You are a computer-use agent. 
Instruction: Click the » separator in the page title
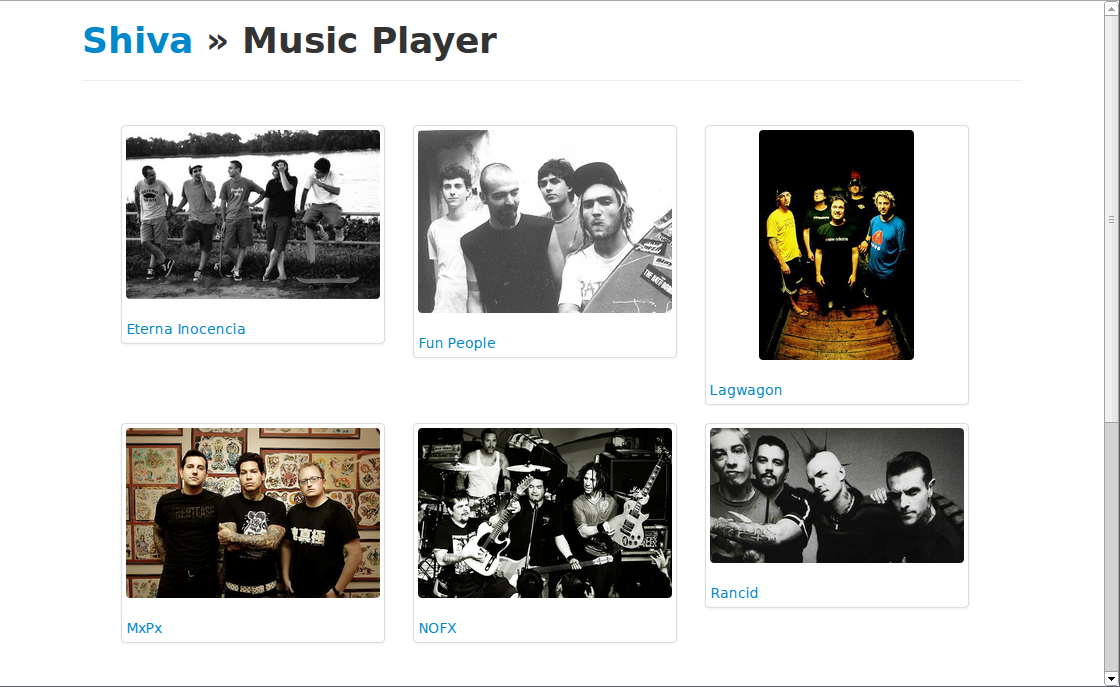point(218,41)
